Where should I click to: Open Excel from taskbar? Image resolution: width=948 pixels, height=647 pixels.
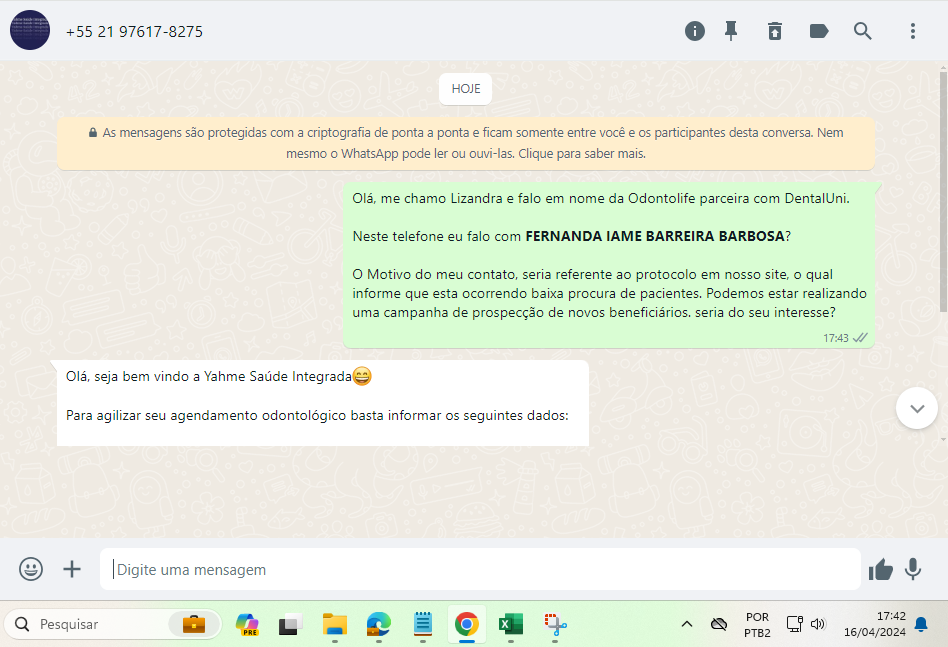coord(511,624)
